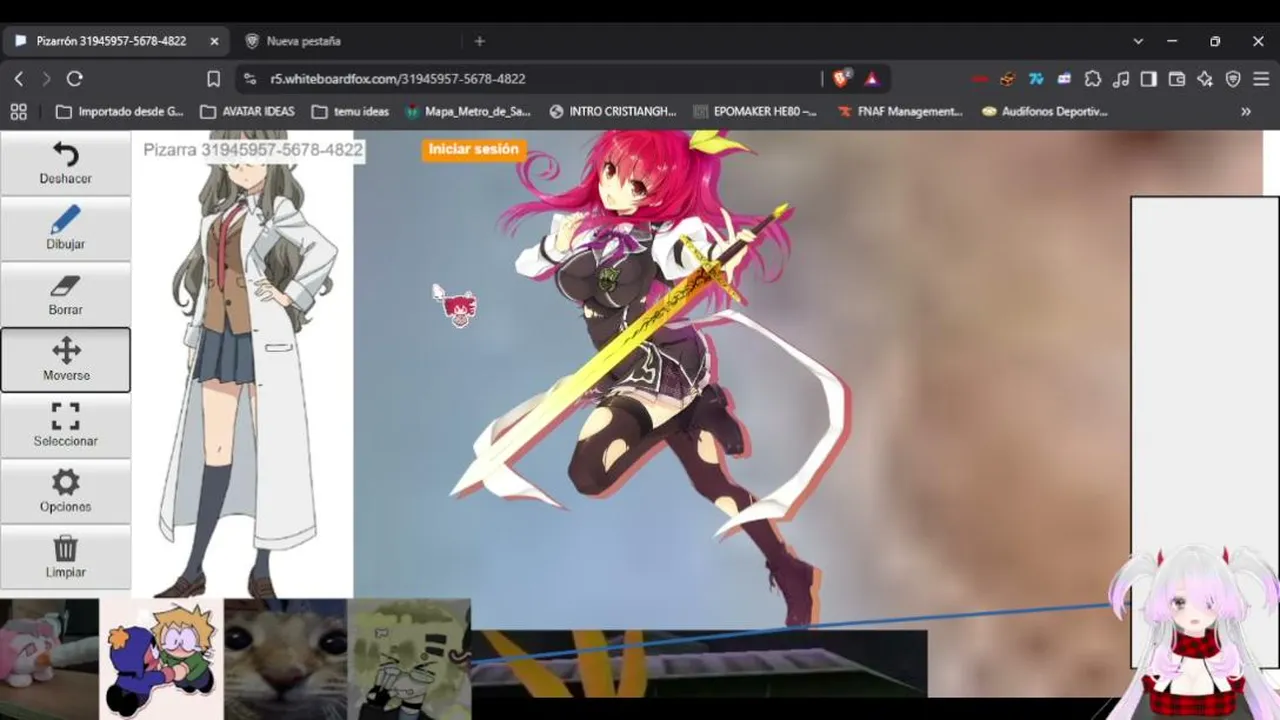Image resolution: width=1280 pixels, height=720 pixels.
Task: Expand the tab search dropdown arrow
Action: 1138,41
